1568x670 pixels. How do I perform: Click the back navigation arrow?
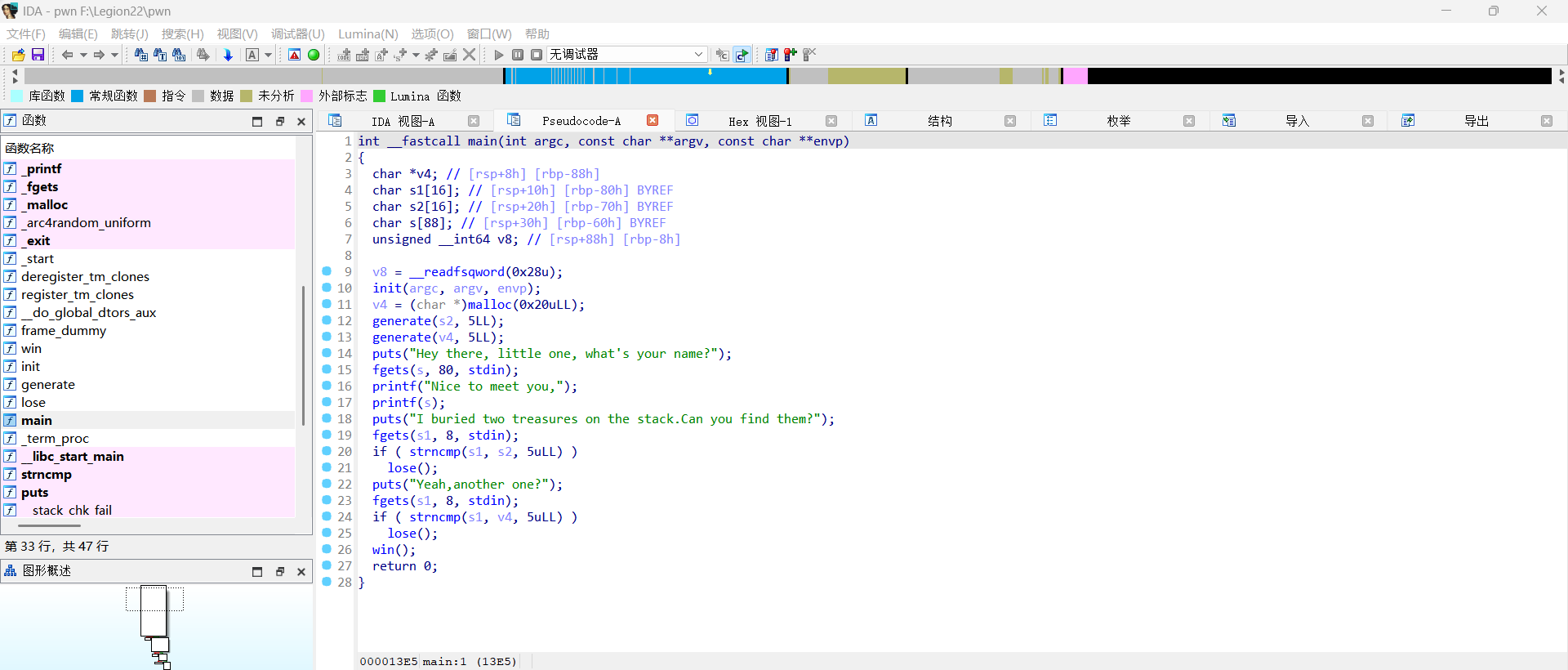[x=67, y=55]
